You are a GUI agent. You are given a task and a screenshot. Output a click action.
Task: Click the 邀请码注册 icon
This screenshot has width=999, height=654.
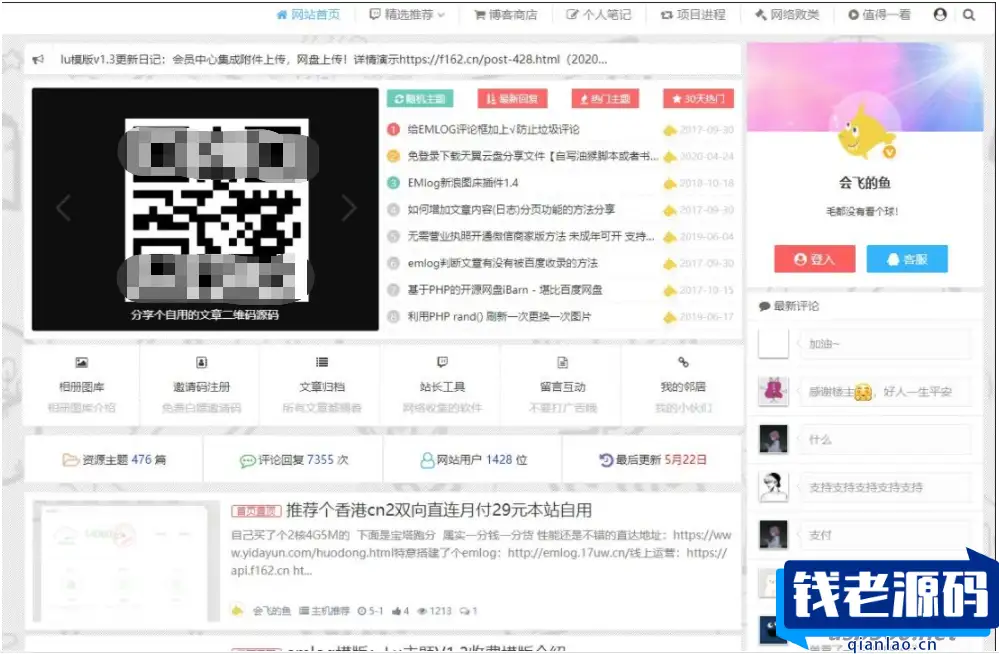201,363
